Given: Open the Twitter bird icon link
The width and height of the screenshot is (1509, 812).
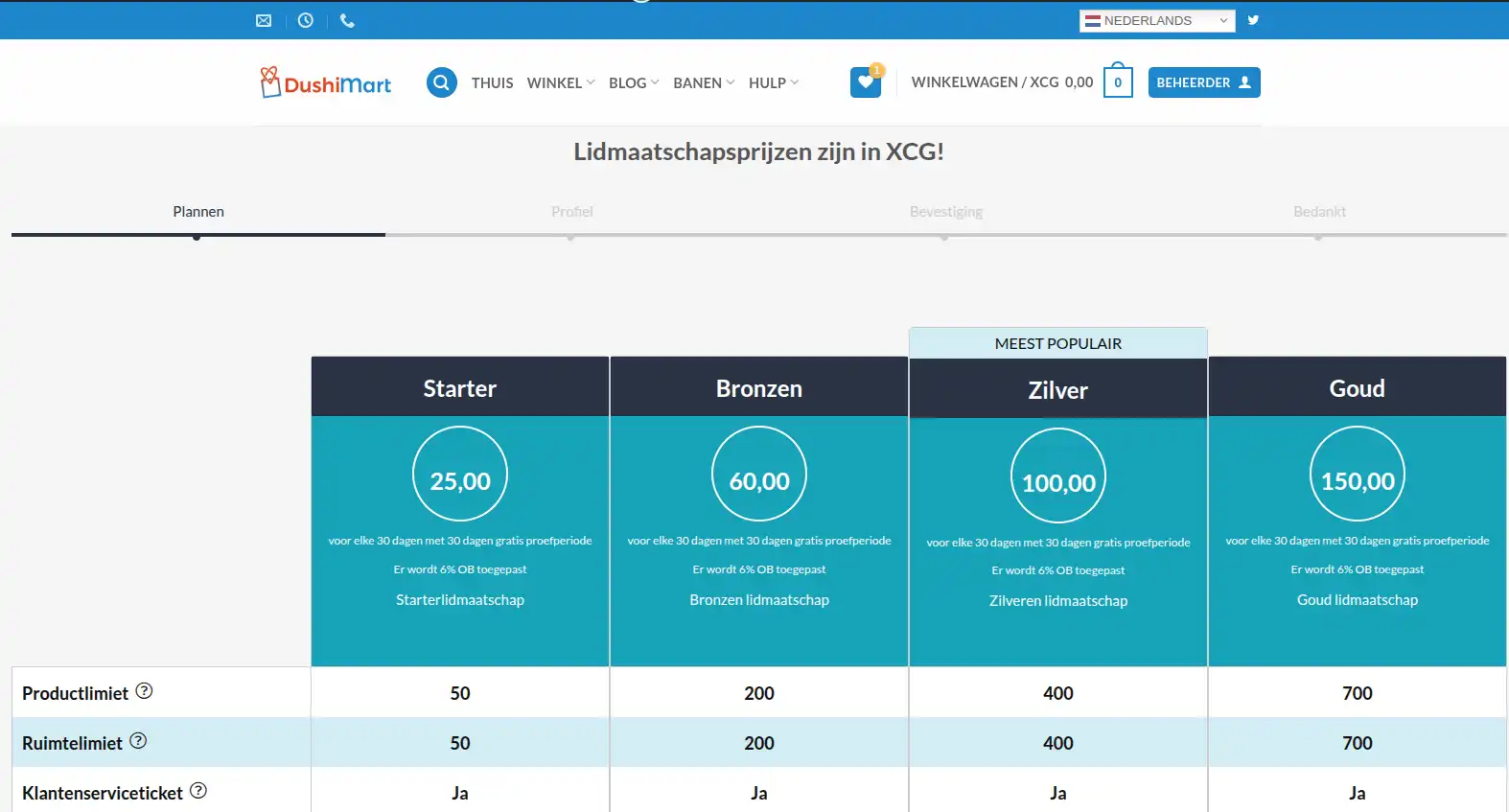Looking at the screenshot, I should pyautogui.click(x=1253, y=20).
